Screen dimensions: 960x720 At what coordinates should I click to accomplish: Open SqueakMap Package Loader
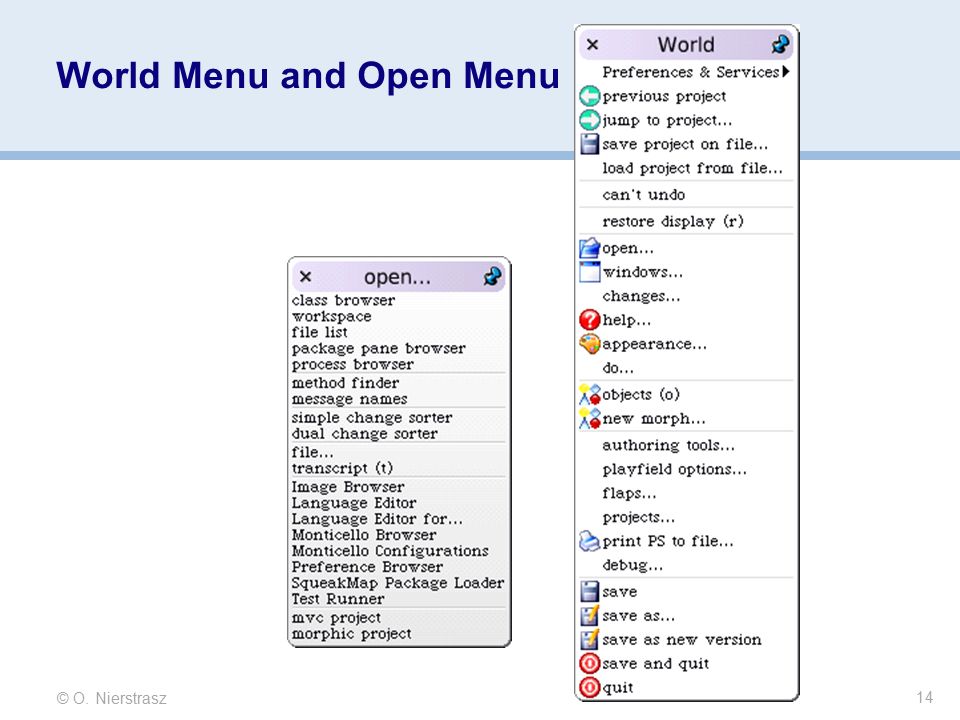click(399, 583)
